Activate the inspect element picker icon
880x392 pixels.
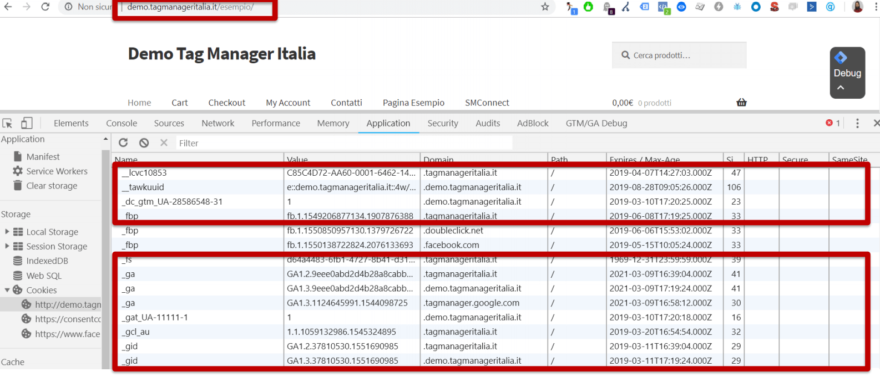(x=8, y=124)
